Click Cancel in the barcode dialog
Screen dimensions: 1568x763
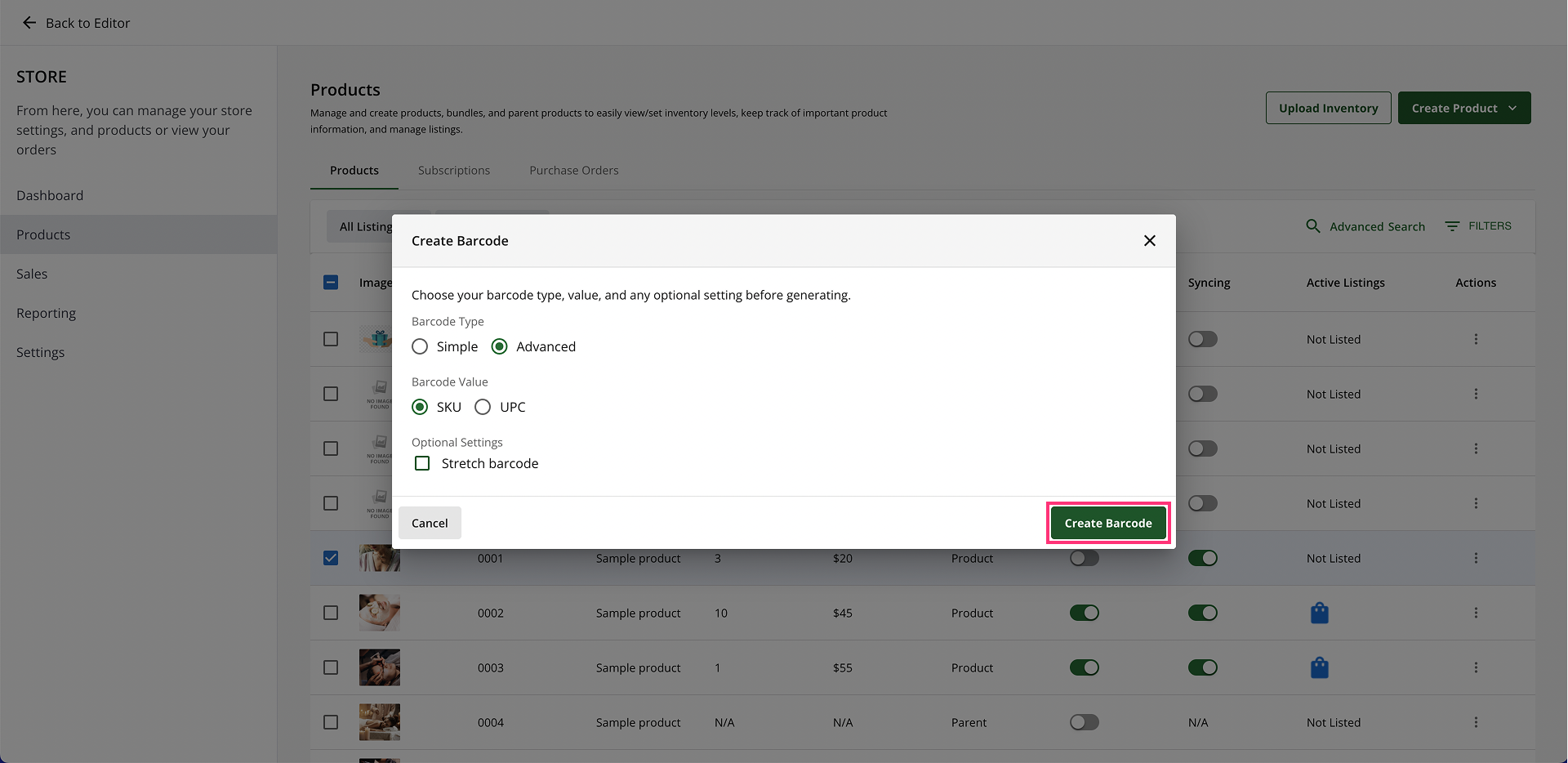coord(430,523)
